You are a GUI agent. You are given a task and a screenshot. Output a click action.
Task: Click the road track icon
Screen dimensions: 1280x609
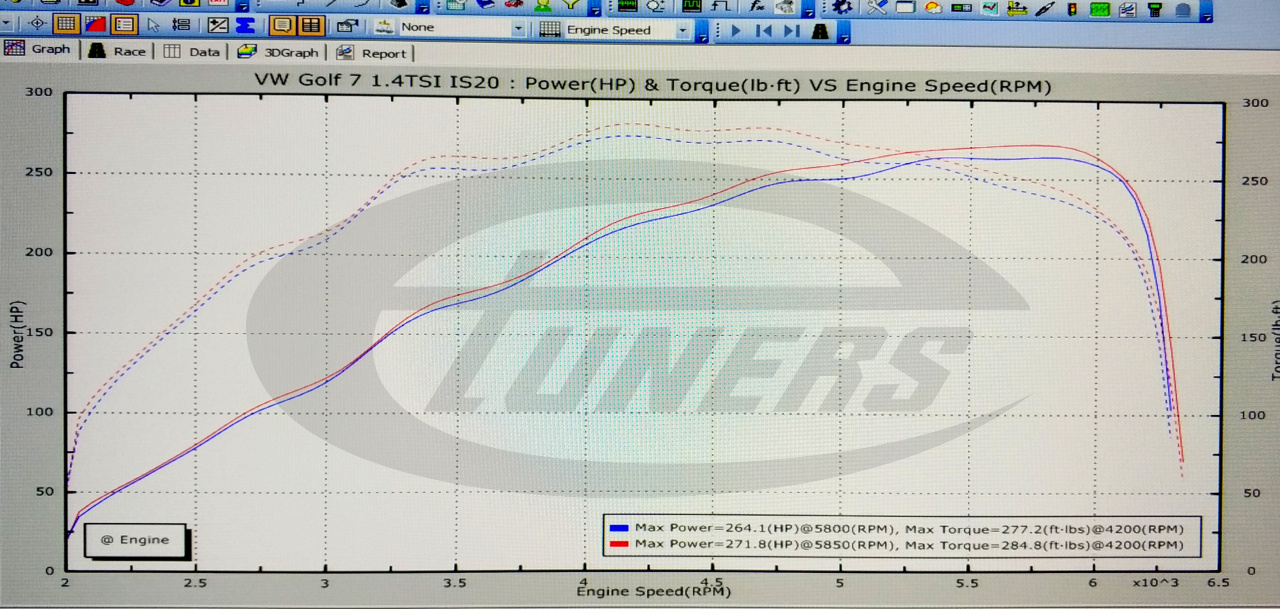click(821, 31)
